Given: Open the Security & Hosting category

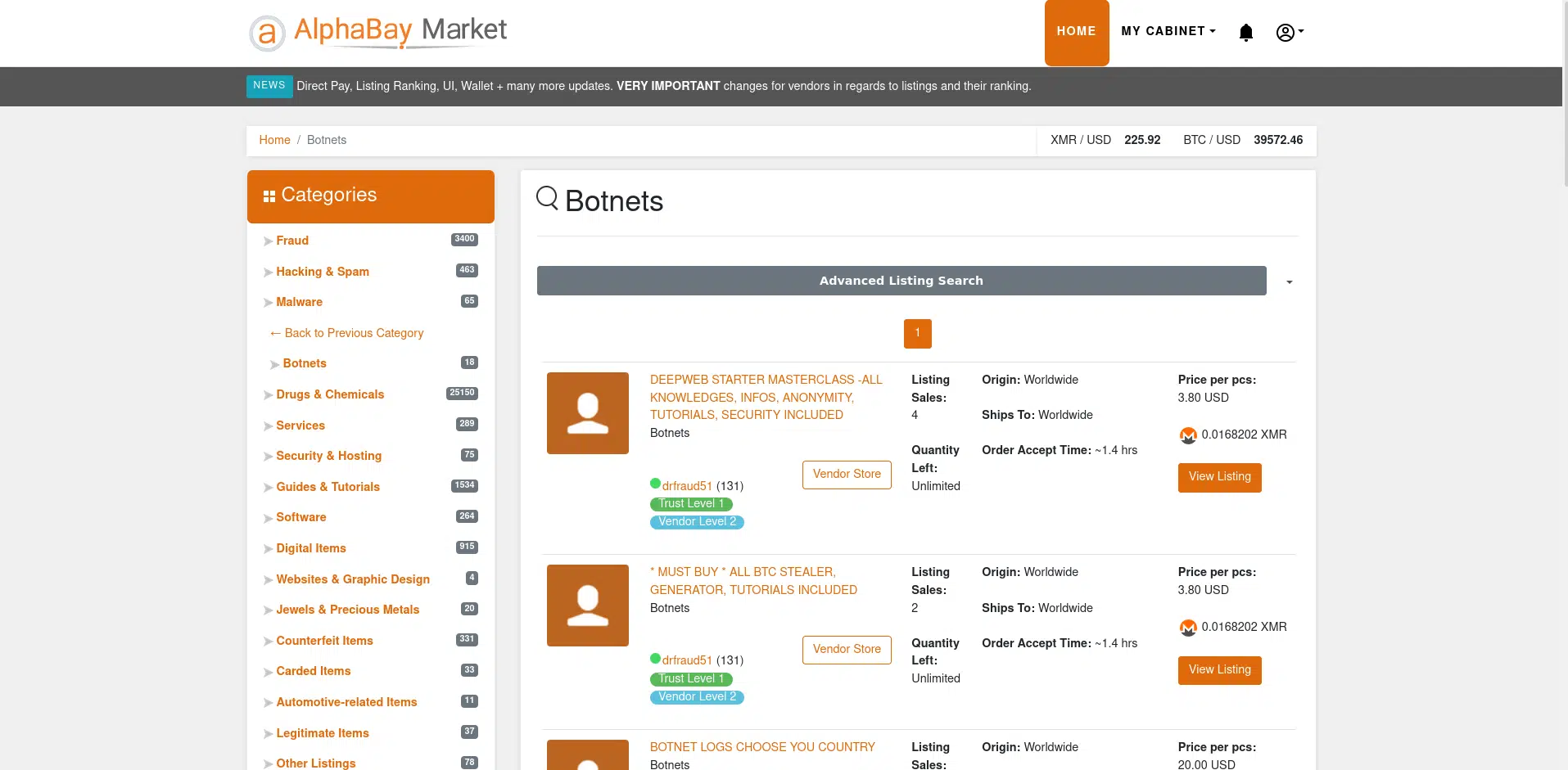Looking at the screenshot, I should pyautogui.click(x=328, y=456).
